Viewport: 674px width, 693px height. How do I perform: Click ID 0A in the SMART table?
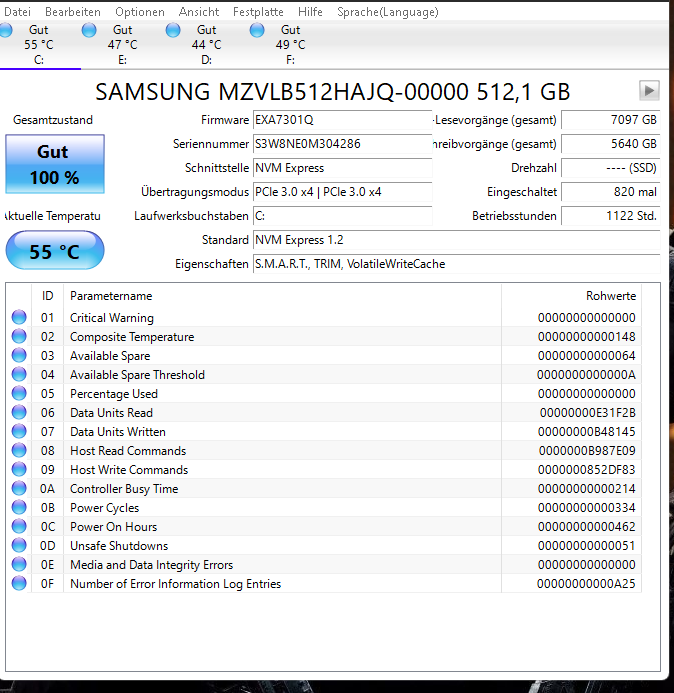47,489
